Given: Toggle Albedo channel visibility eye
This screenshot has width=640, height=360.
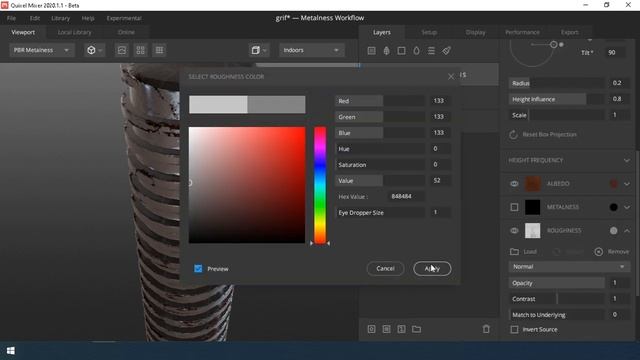Looking at the screenshot, I should point(514,184).
